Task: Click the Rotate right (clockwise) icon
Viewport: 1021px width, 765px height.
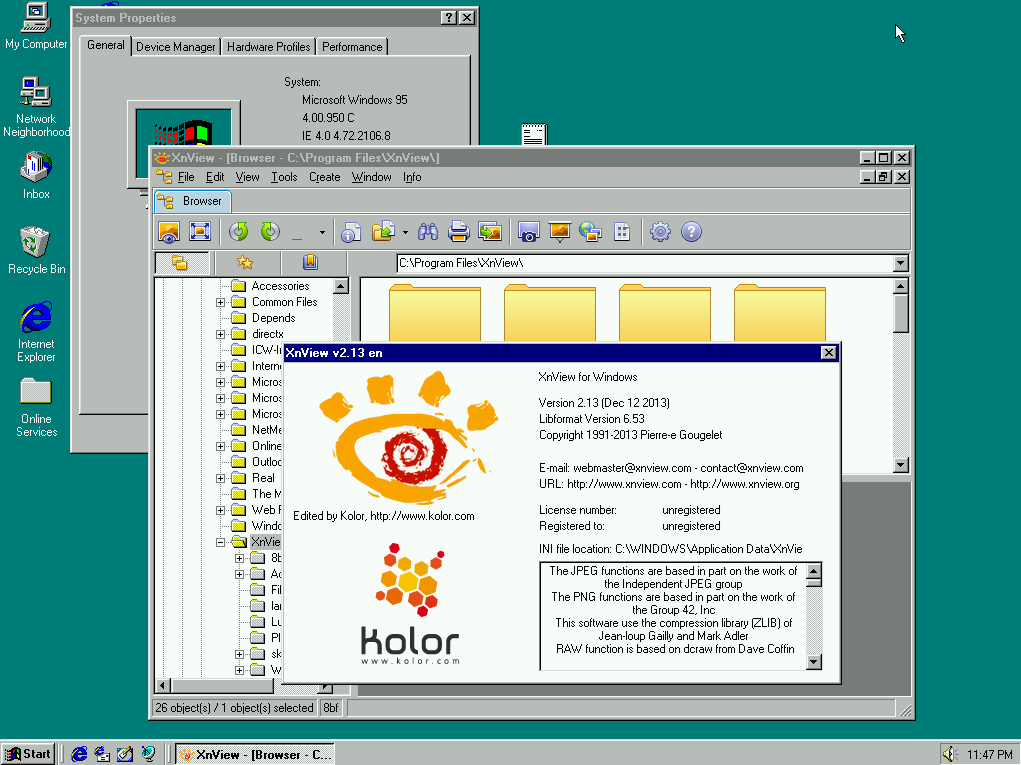Action: point(270,232)
